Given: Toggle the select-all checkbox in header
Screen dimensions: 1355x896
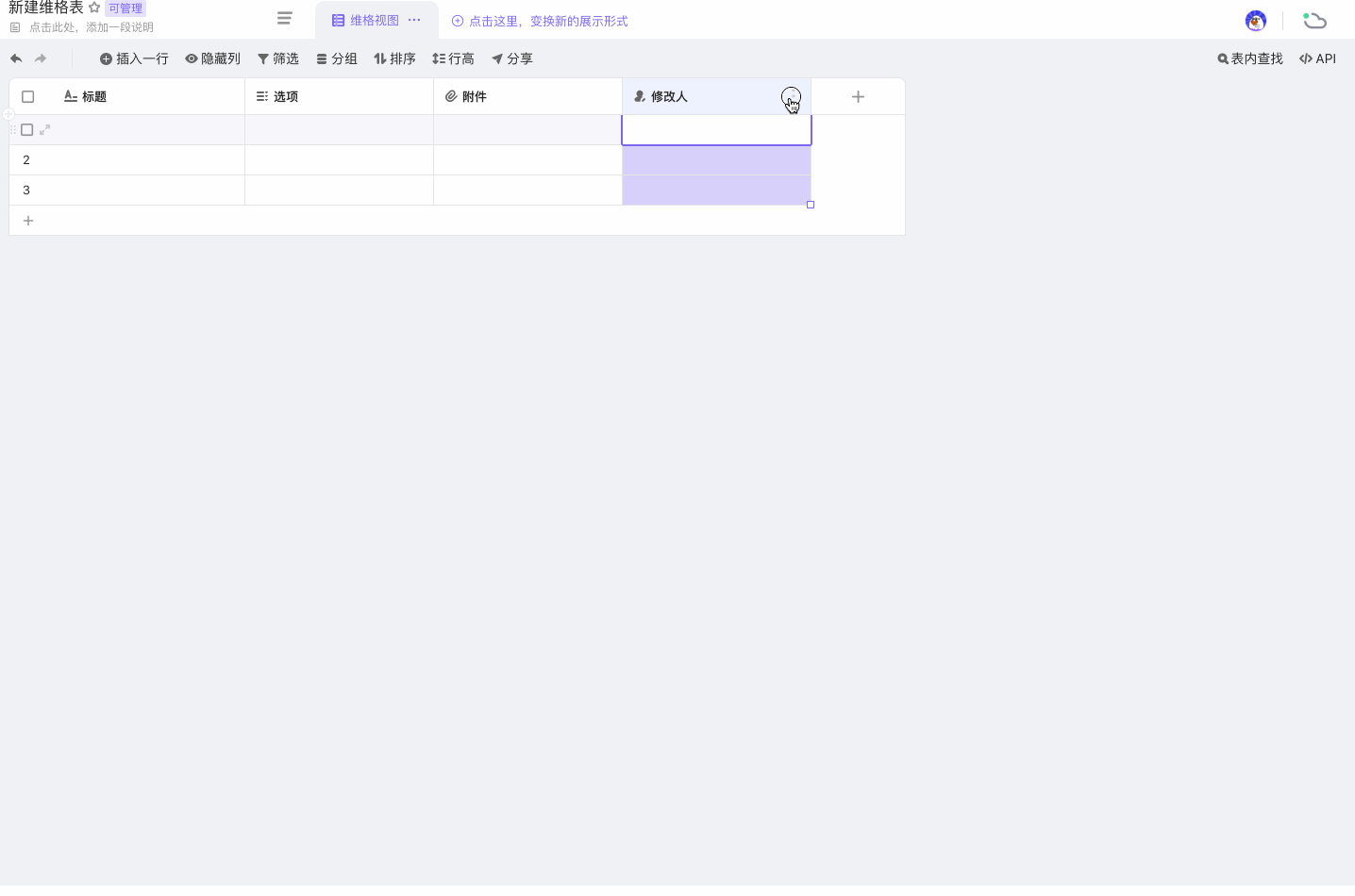Looking at the screenshot, I should pos(28,97).
